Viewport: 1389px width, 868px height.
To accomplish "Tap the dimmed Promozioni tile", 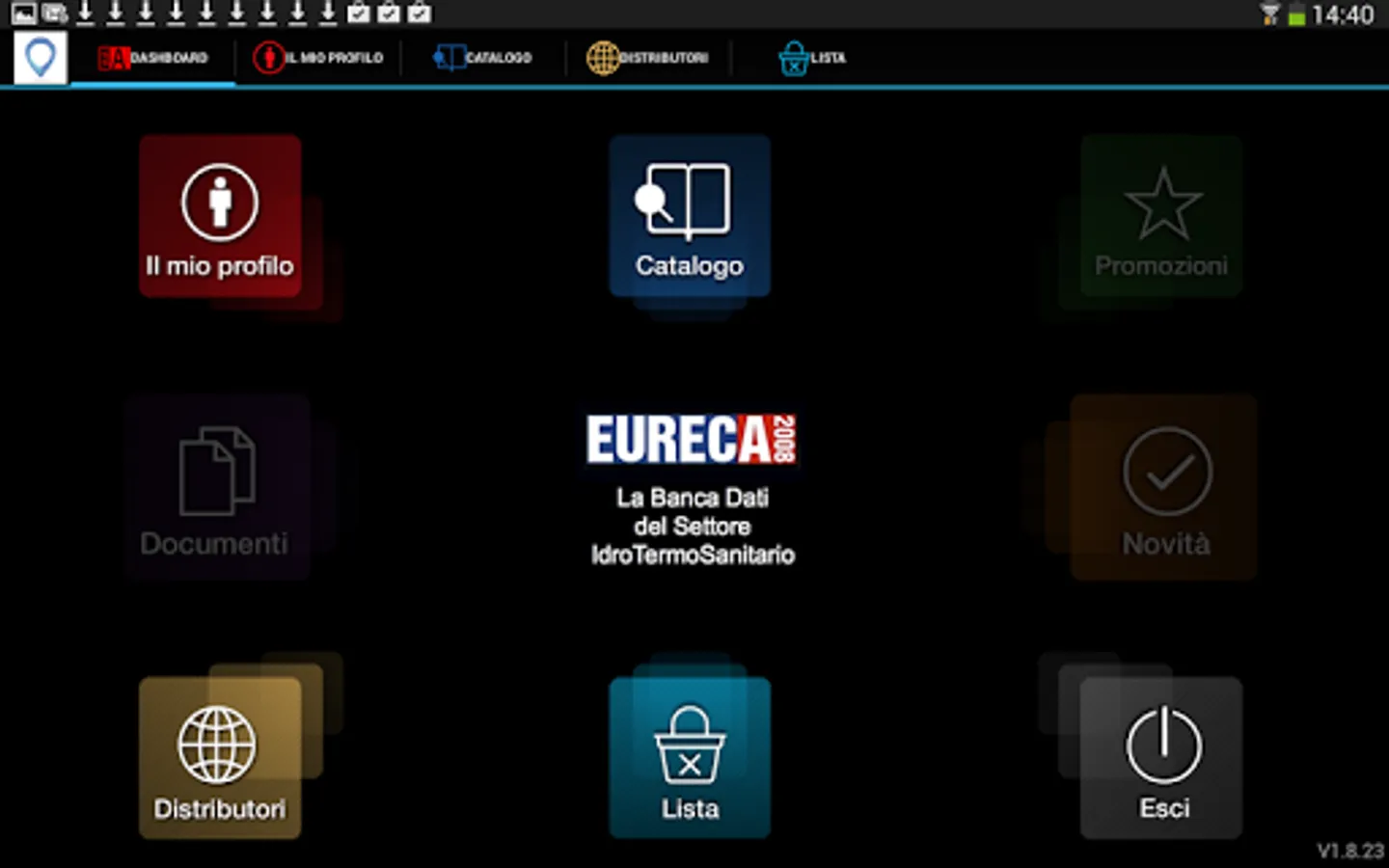I will pyautogui.click(x=1161, y=216).
